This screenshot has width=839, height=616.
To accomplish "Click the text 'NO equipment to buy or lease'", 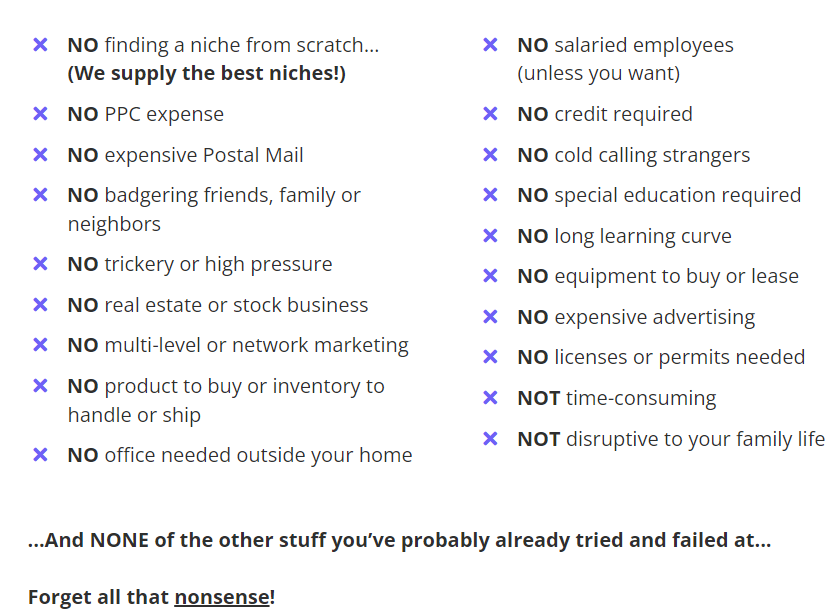I will (x=658, y=276).
